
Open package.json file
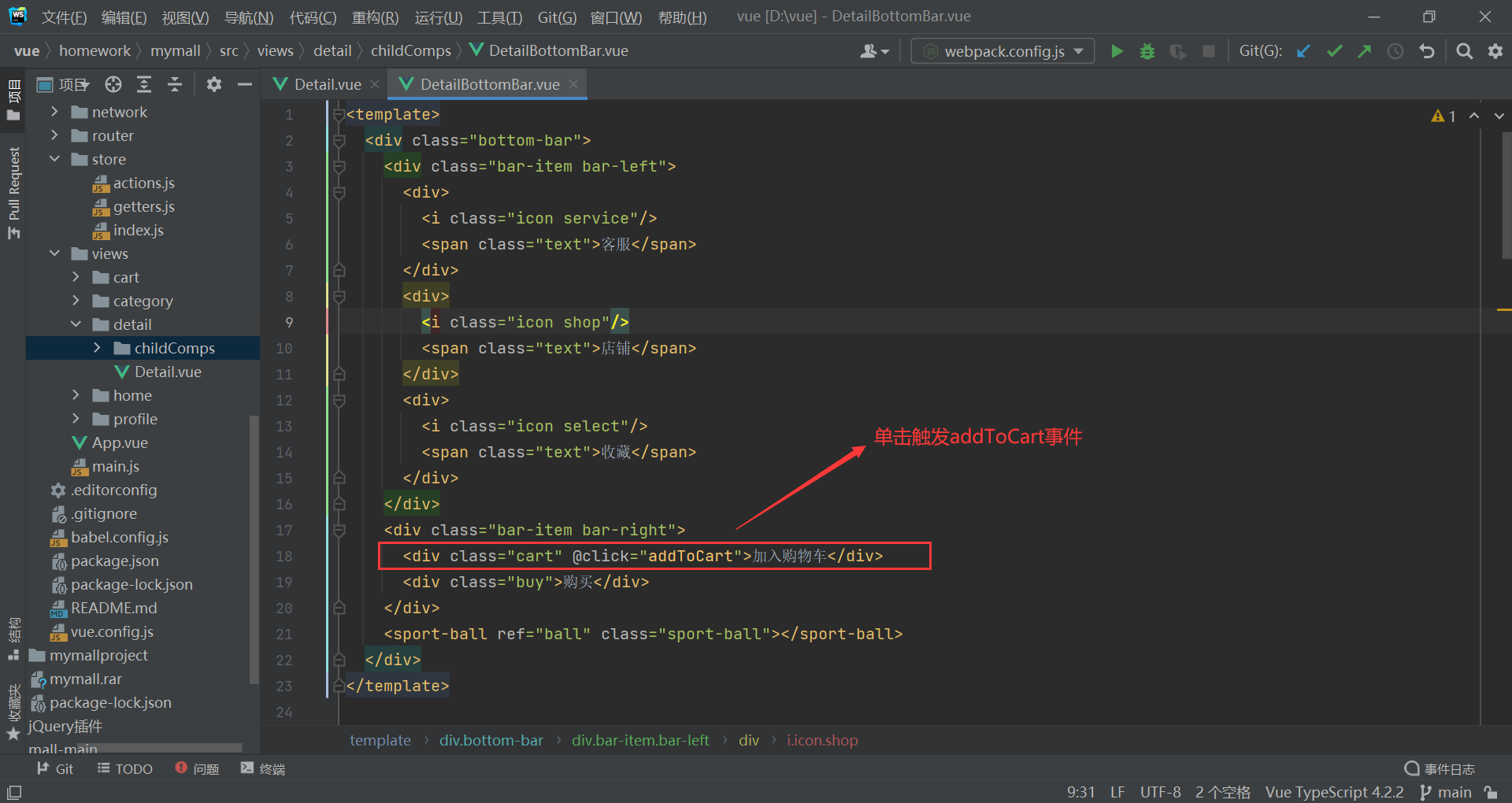pyautogui.click(x=114, y=561)
